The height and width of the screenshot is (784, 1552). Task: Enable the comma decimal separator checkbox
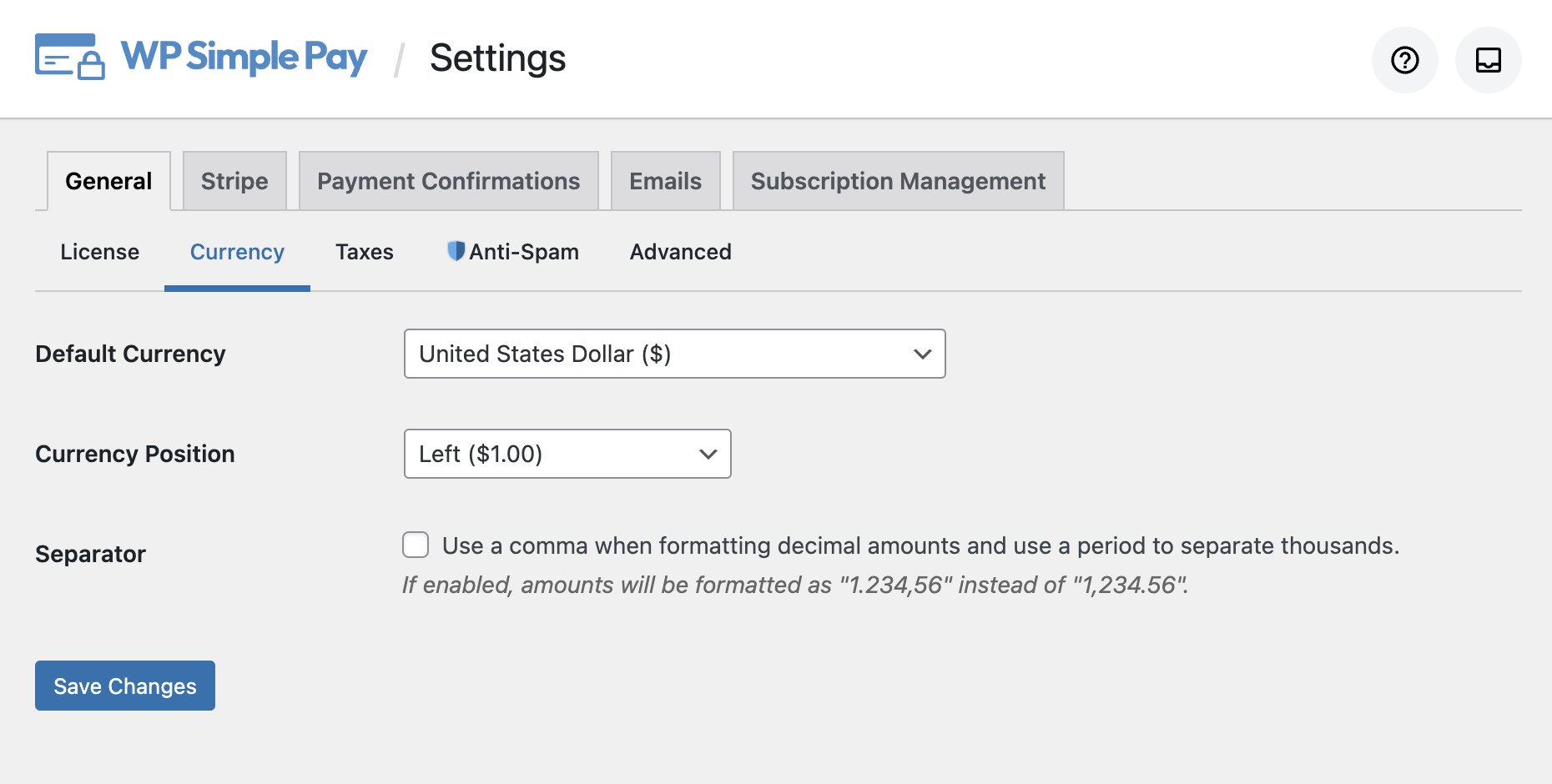click(416, 545)
